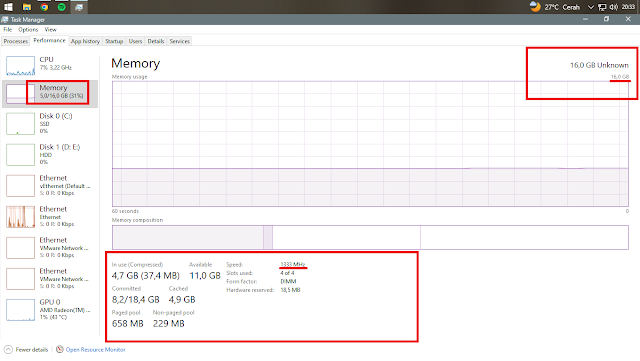This screenshot has width=640, height=361.
Task: Click the 1333 MHz speed value
Action: [293, 264]
